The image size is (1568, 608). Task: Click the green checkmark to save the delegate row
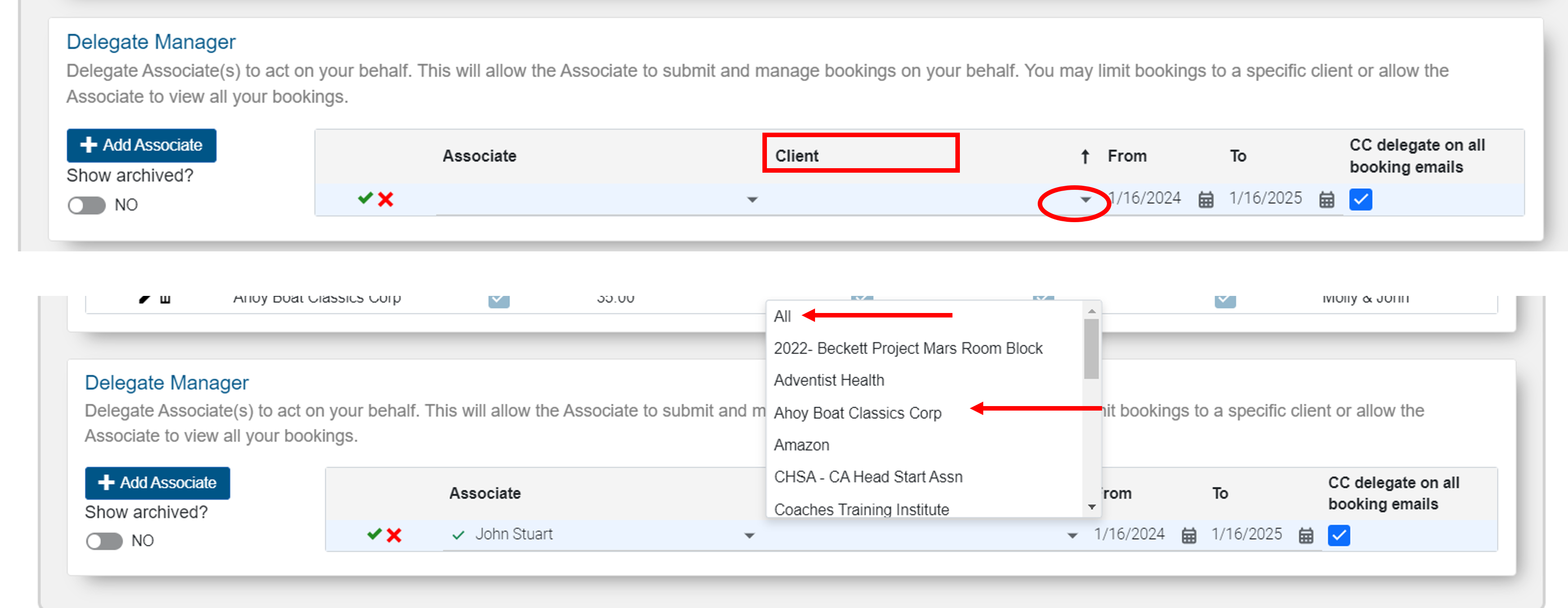tap(366, 198)
